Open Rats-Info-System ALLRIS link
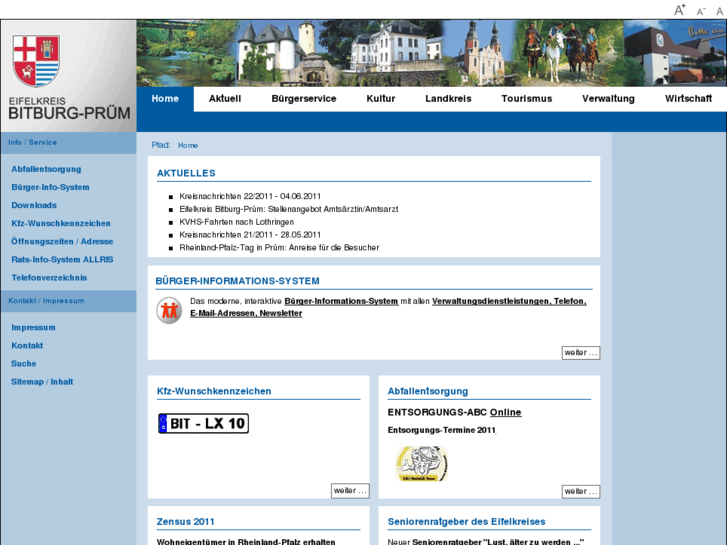The height and width of the screenshot is (545, 727). [x=62, y=260]
